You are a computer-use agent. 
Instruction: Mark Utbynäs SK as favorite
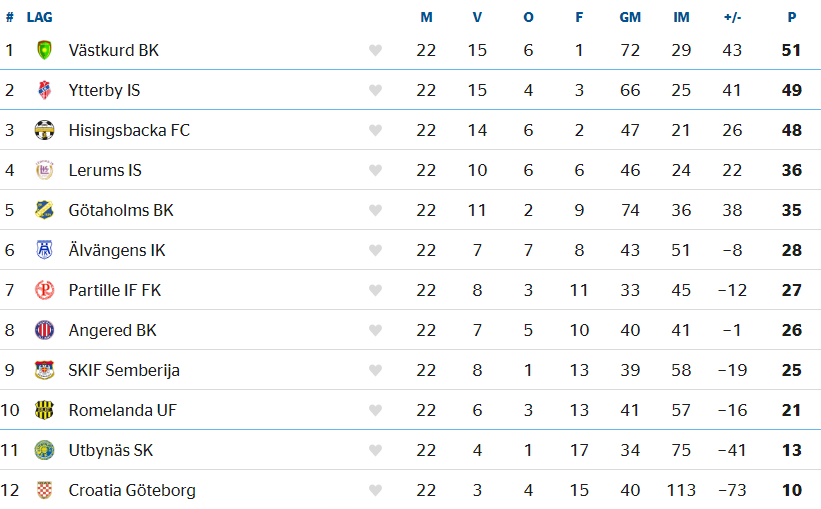[375, 450]
